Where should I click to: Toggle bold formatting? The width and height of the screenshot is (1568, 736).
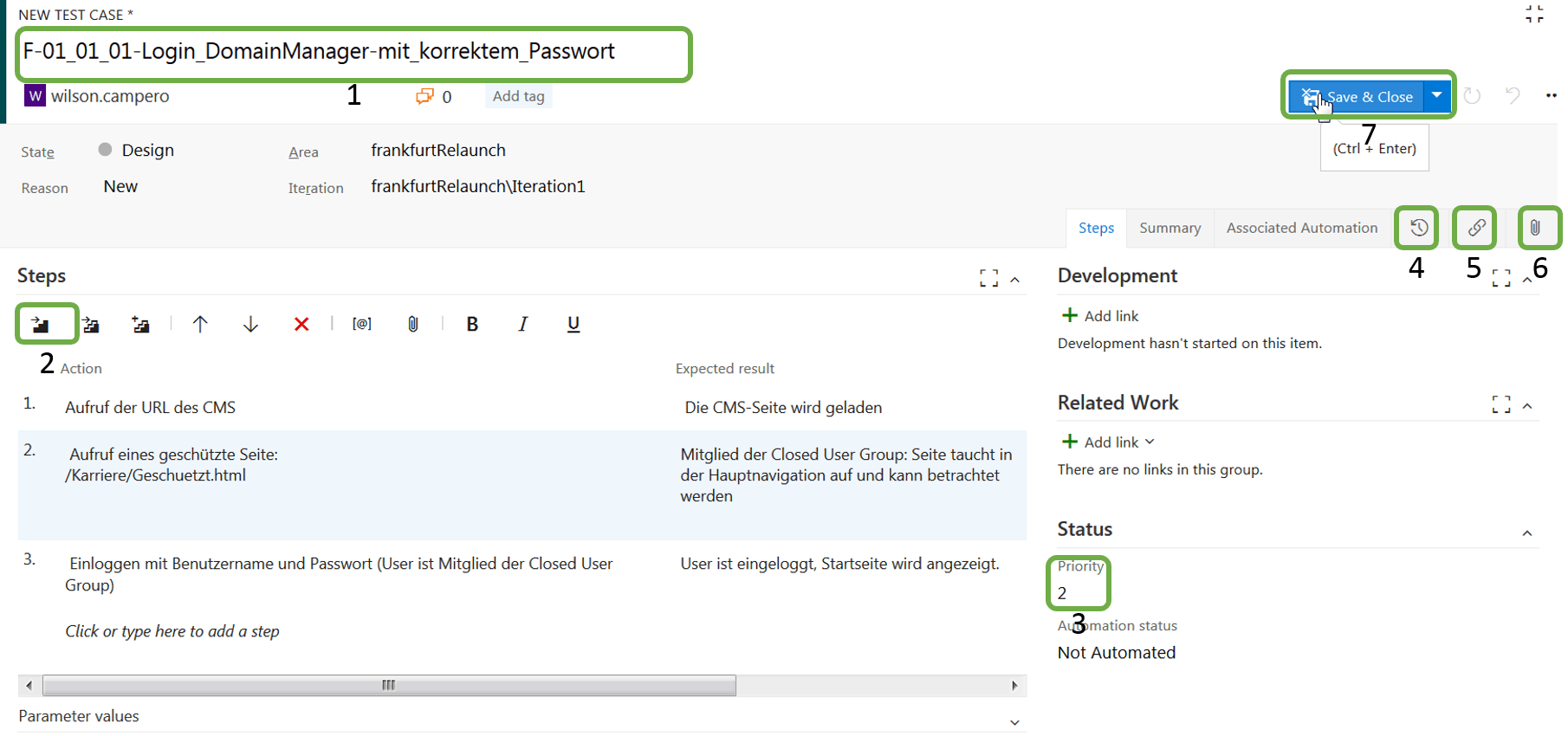click(472, 324)
